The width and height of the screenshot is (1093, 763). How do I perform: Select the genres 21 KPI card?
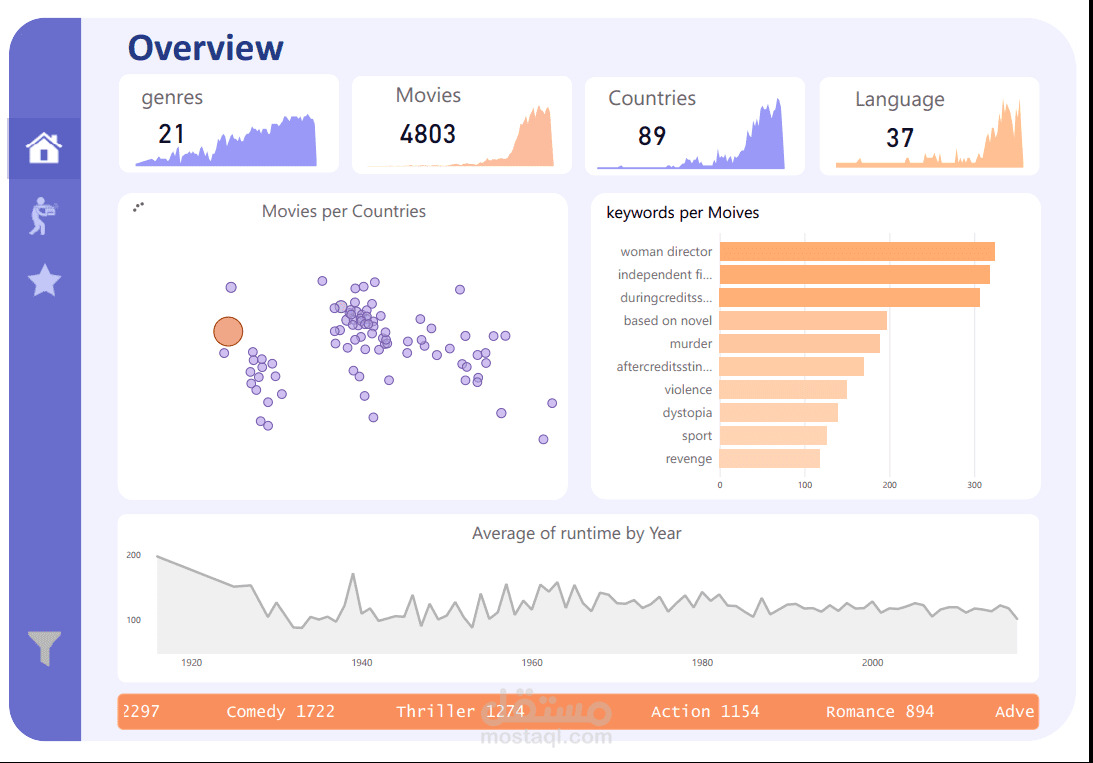tap(228, 123)
